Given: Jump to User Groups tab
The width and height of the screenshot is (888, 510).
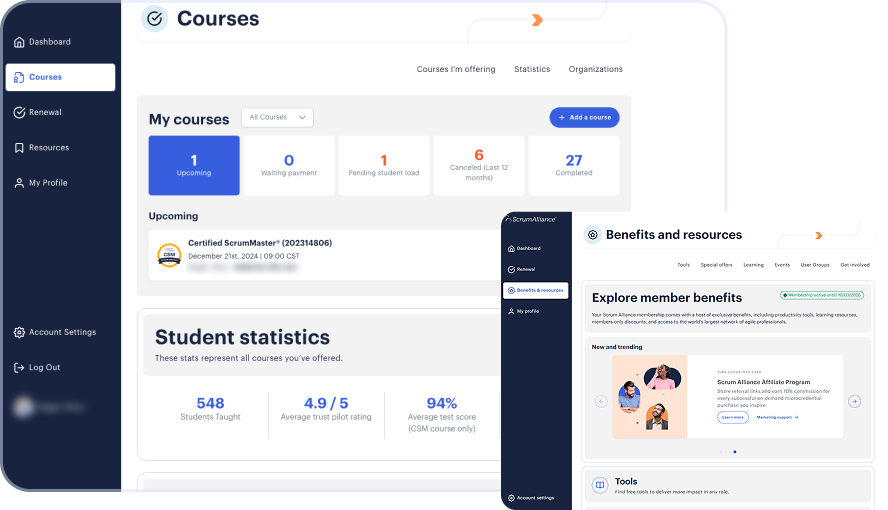Looking at the screenshot, I should 815,265.
